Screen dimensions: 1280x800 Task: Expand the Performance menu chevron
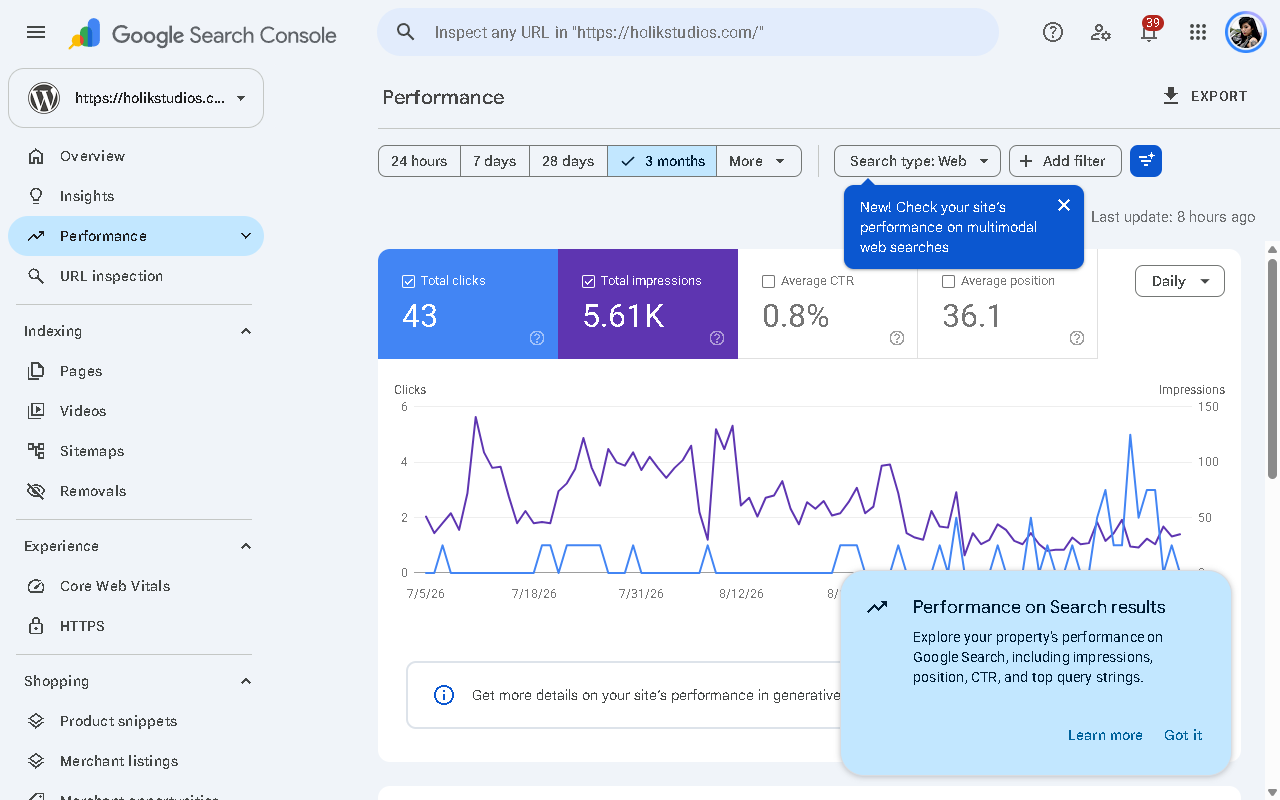point(246,236)
